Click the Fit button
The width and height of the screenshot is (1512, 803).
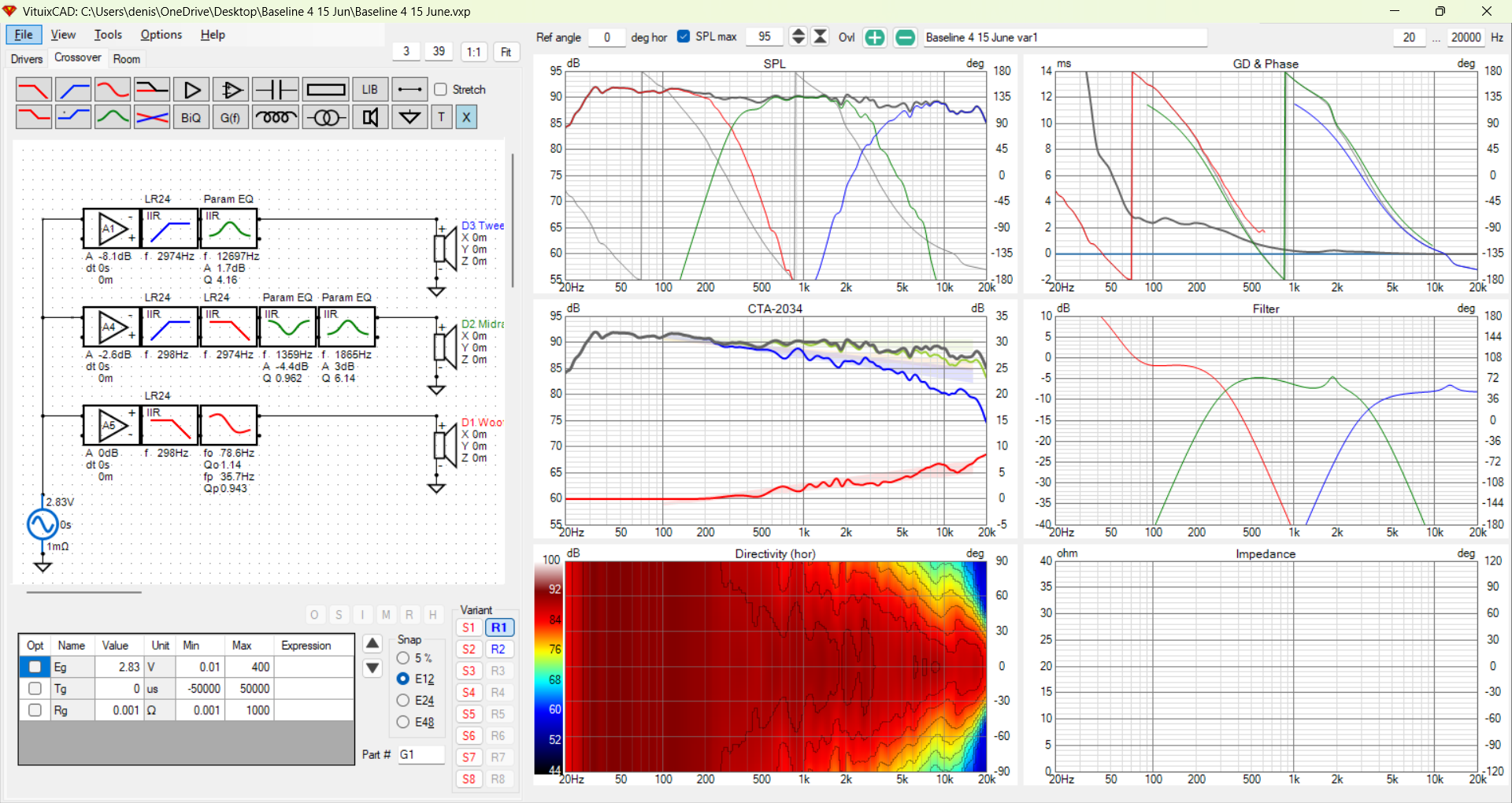tap(506, 52)
